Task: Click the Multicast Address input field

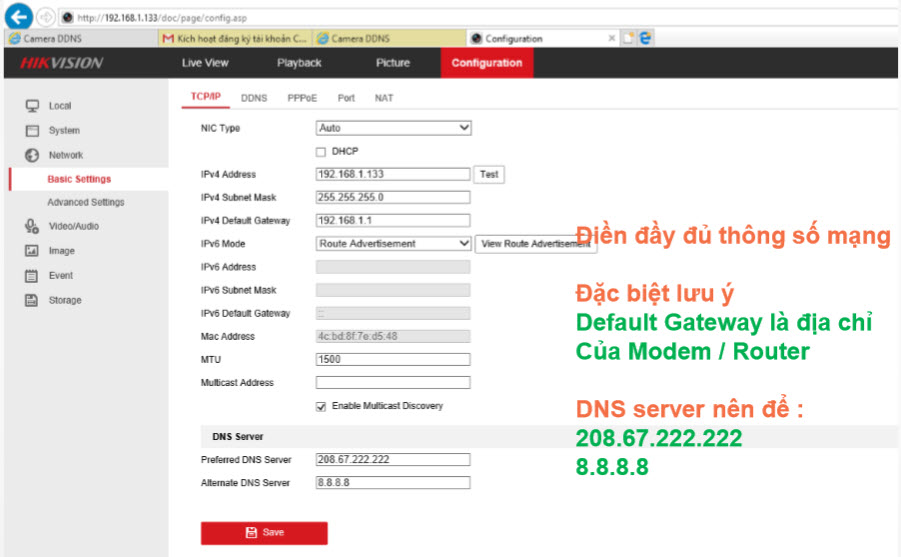Action: pos(393,382)
